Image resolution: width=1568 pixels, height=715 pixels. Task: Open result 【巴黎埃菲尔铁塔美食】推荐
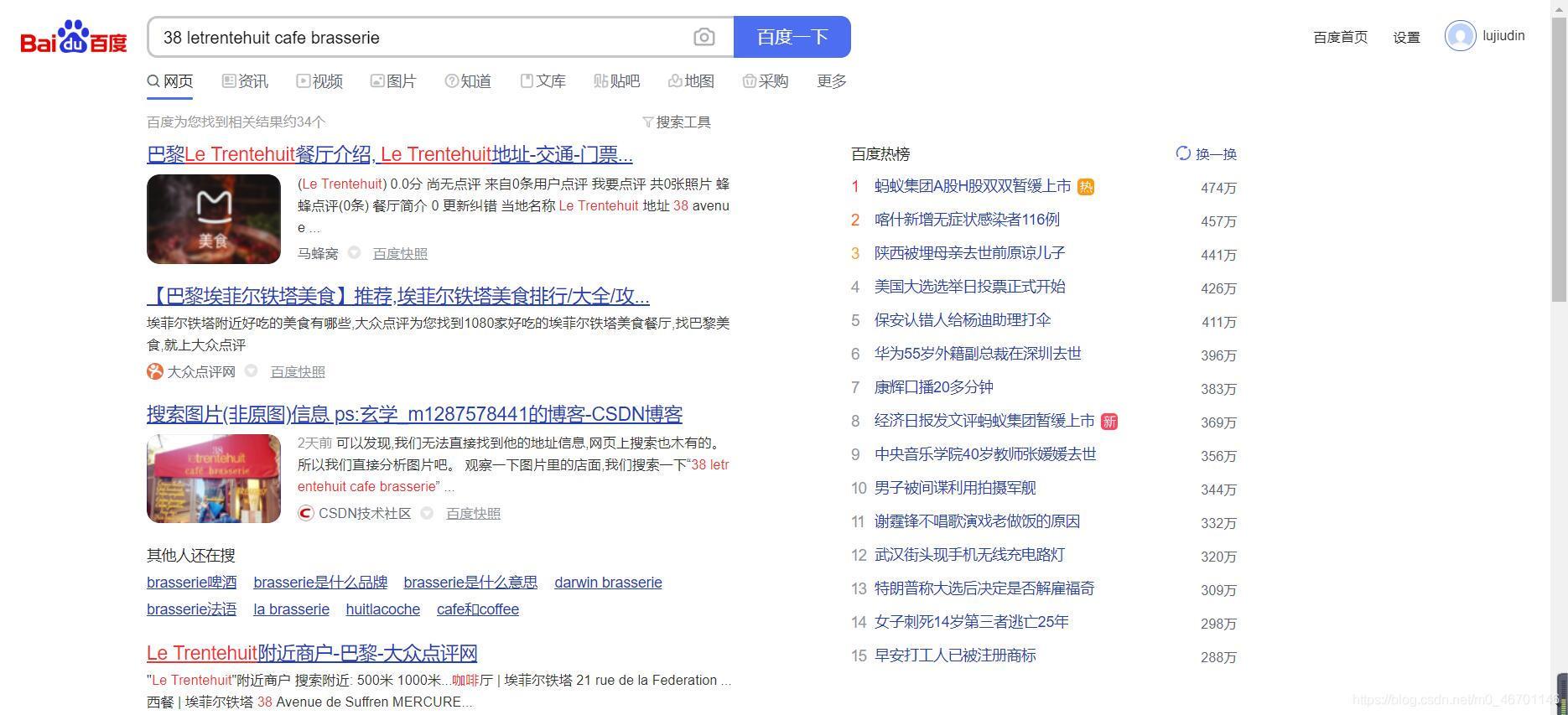coord(398,297)
